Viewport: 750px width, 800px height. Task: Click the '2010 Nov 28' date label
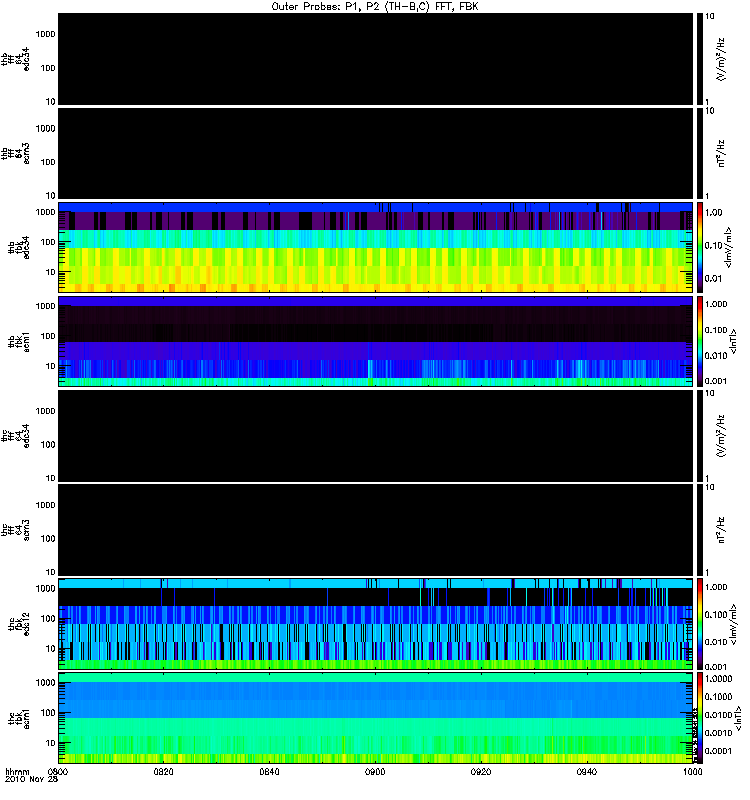pos(32,779)
